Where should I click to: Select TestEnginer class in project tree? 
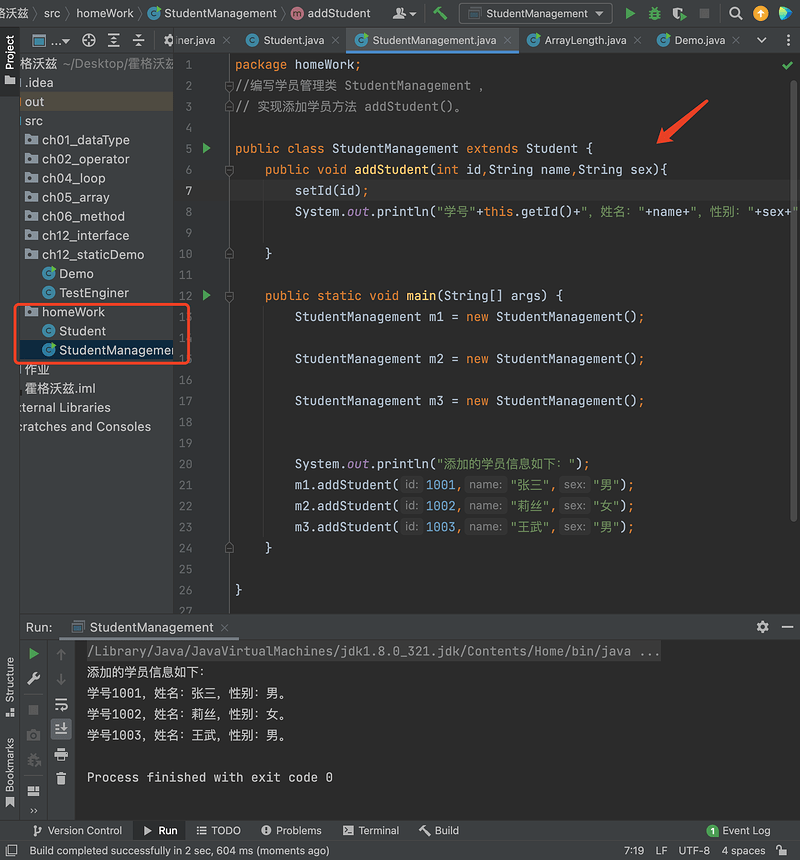coord(94,292)
